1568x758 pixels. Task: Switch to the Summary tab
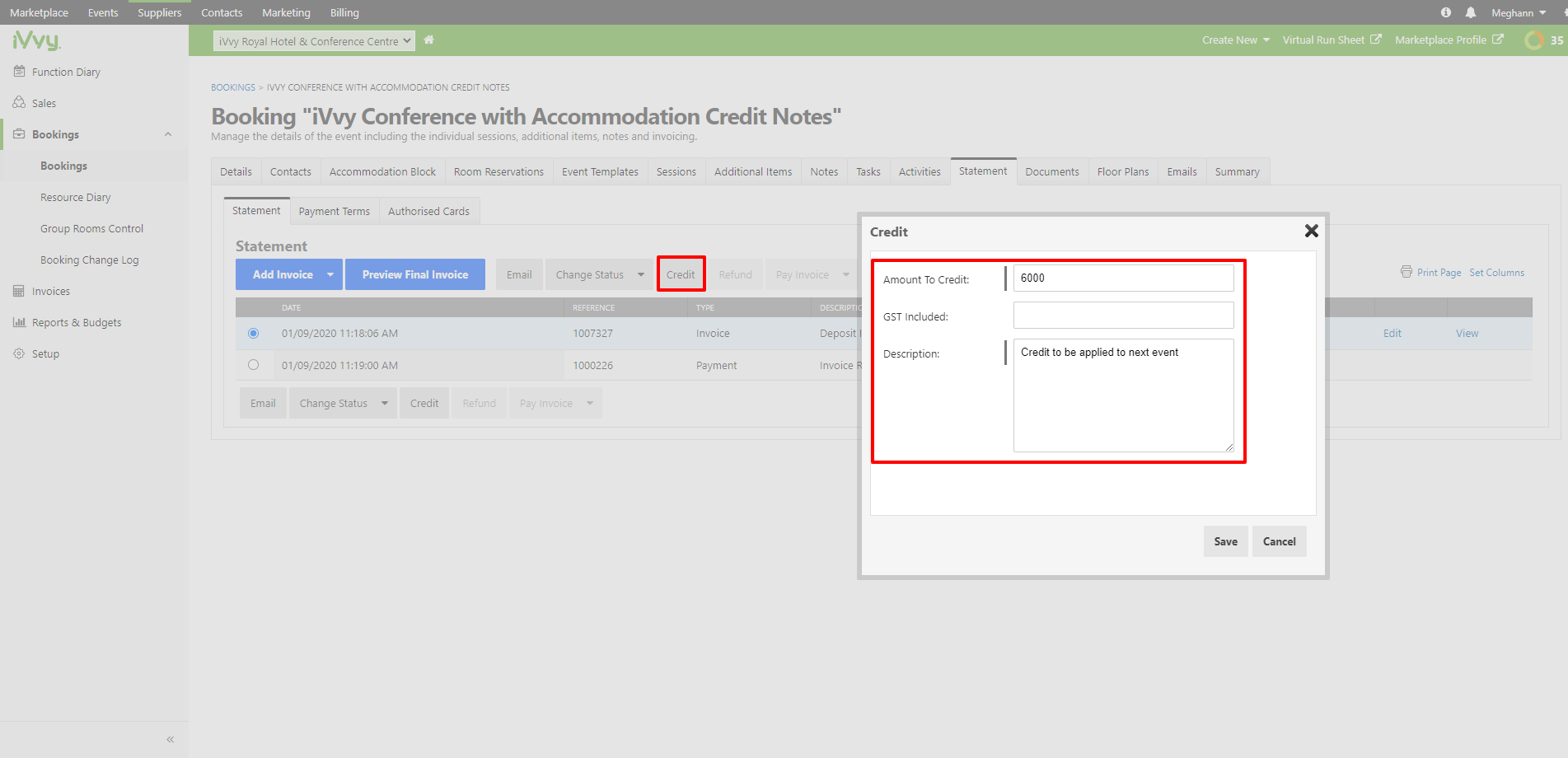click(1237, 171)
